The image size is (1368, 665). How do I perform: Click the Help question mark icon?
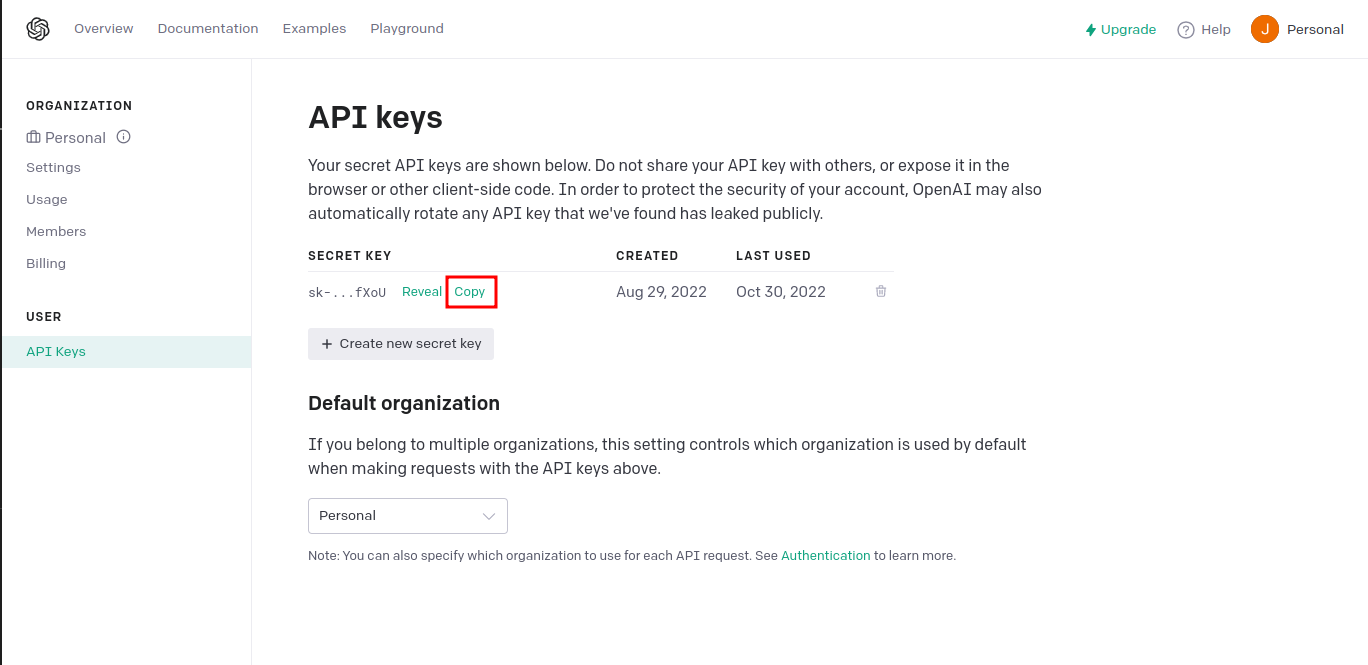tap(1186, 30)
